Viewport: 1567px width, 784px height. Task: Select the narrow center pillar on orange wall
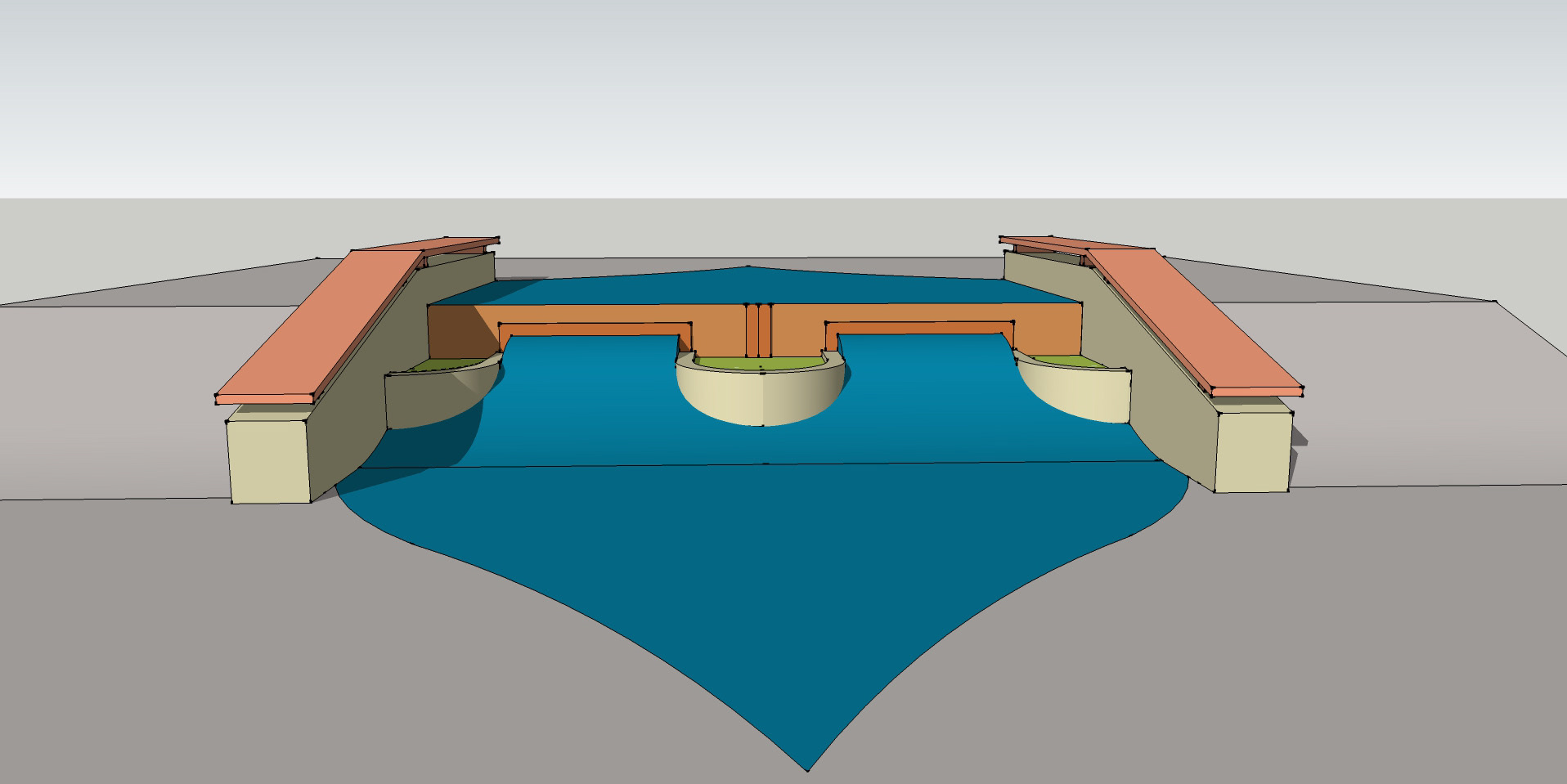tap(760, 331)
